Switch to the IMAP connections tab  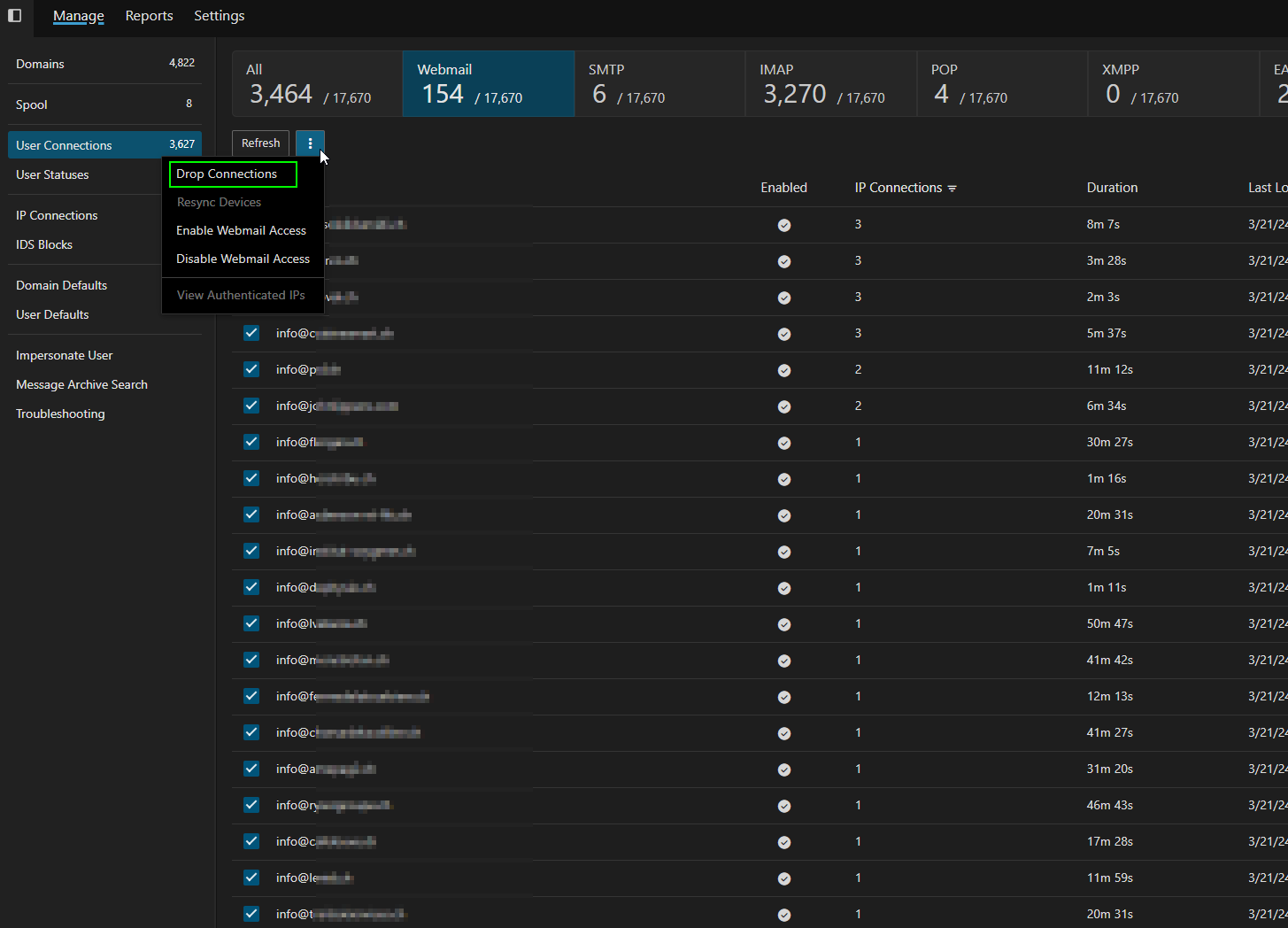[824, 84]
